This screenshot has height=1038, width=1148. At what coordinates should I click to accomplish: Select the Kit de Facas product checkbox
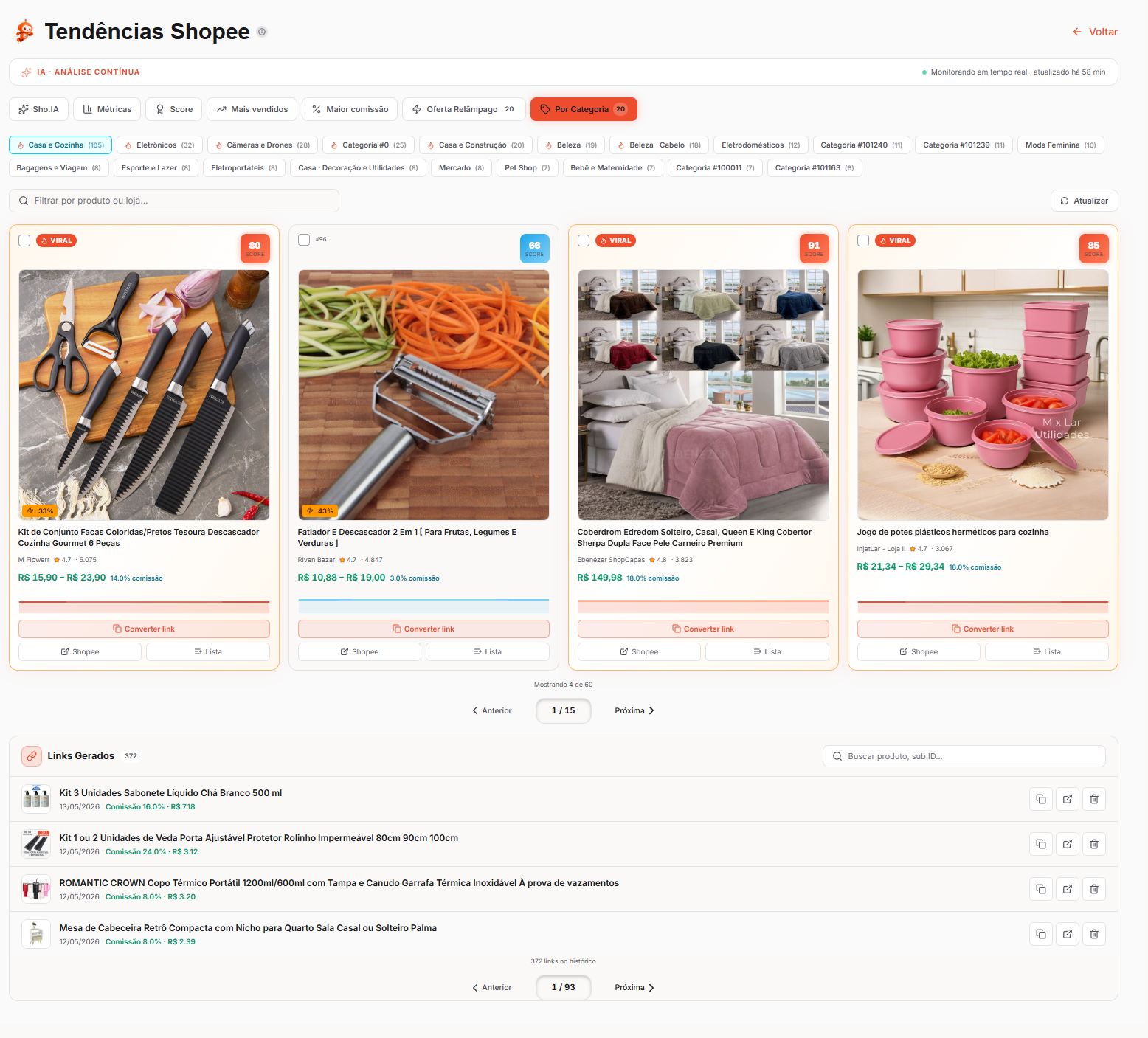(24, 241)
